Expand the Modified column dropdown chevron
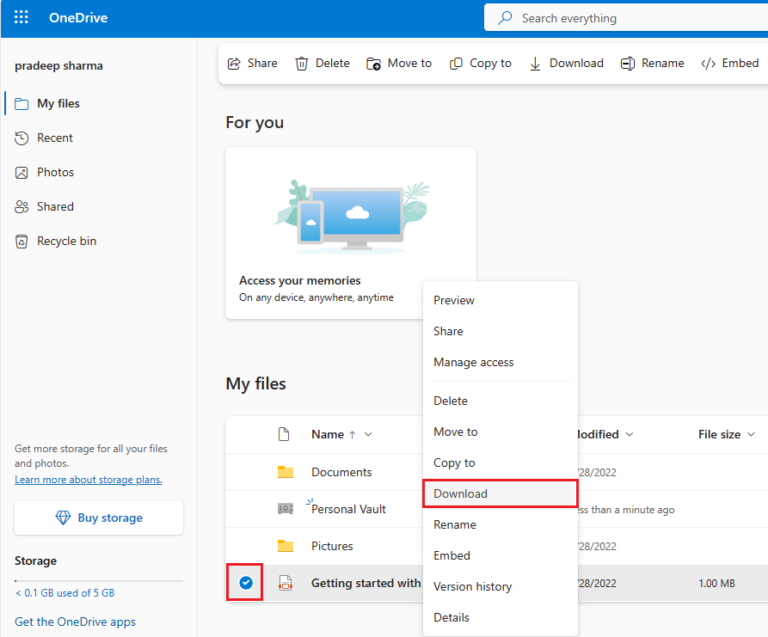This screenshot has width=768, height=637. [630, 434]
